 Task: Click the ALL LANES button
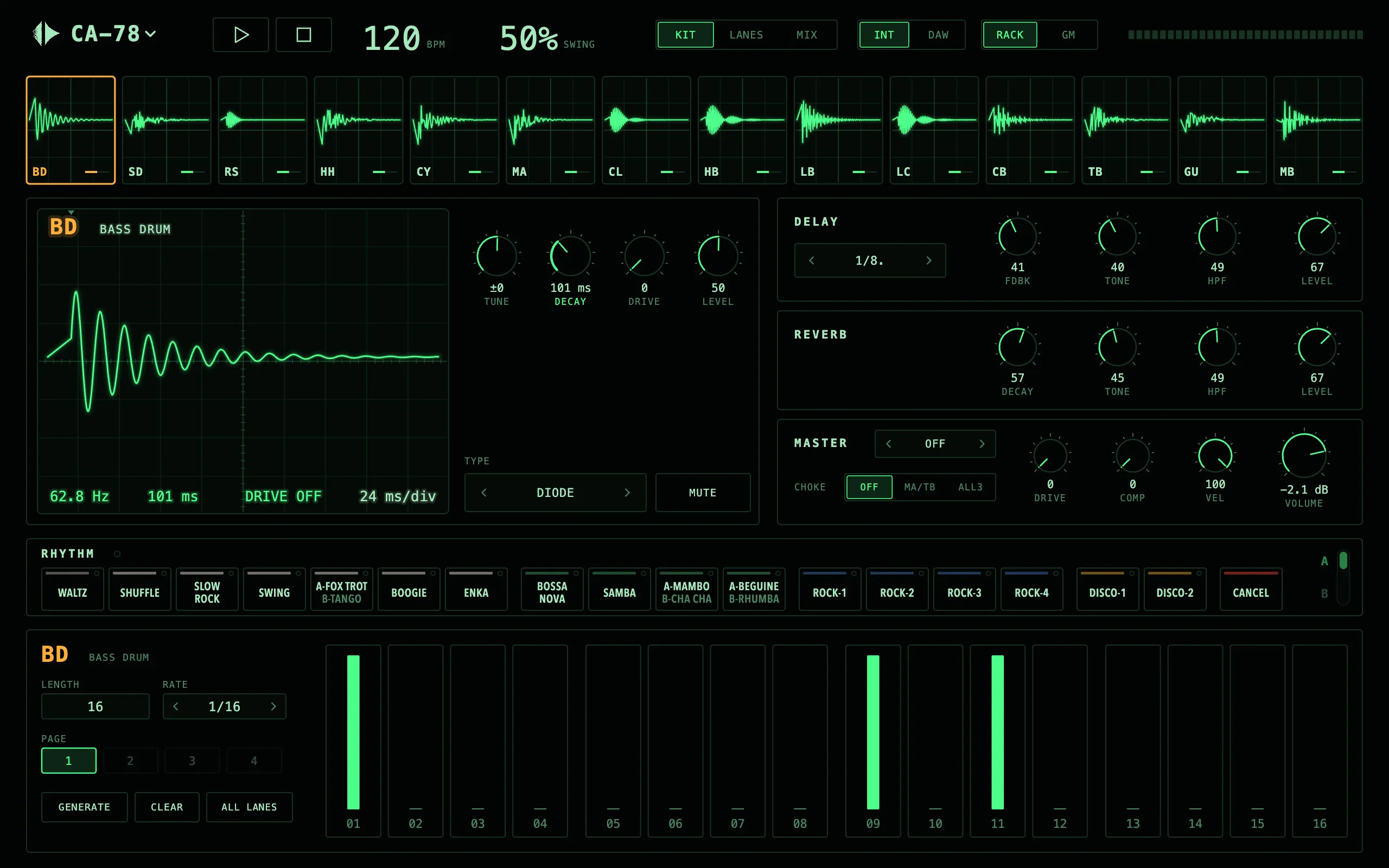(249, 807)
